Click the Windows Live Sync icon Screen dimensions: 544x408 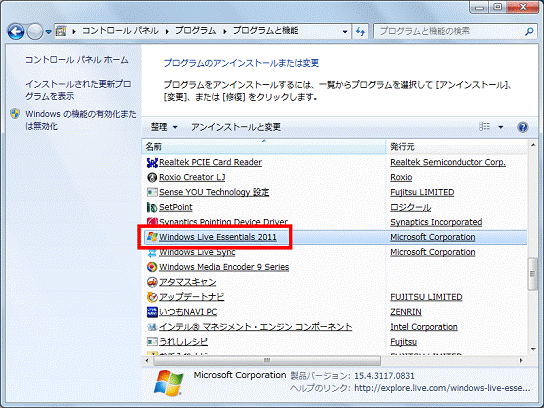(x=152, y=253)
